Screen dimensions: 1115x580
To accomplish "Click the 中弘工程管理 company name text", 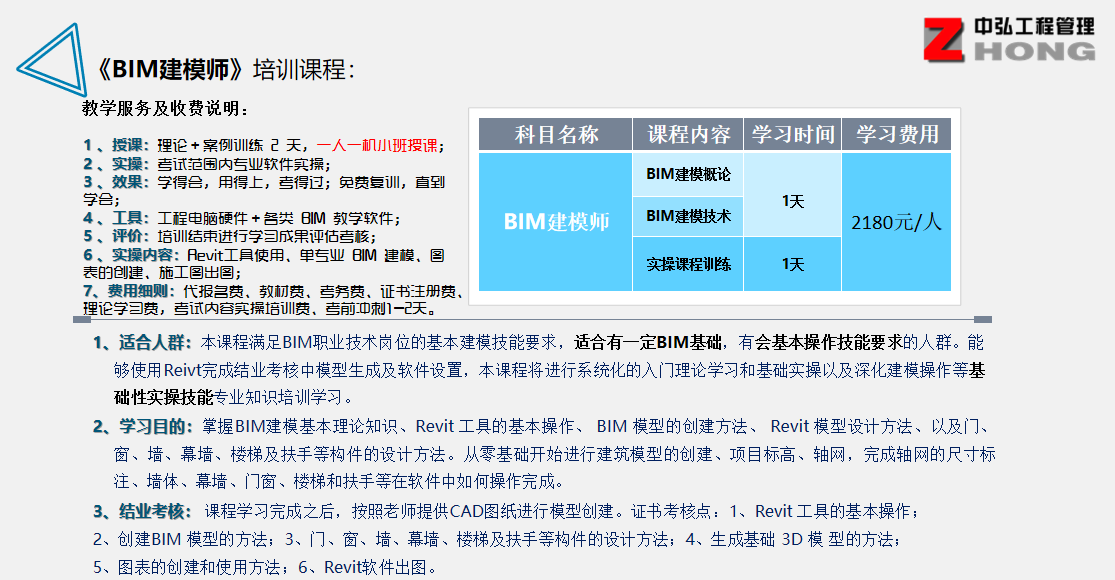I will tap(1035, 25).
